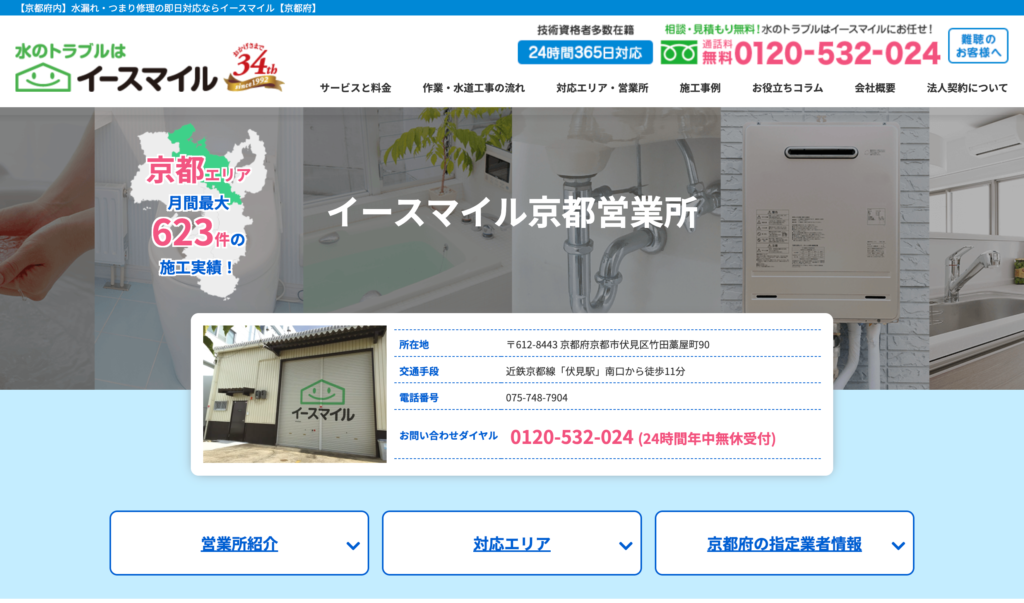Click the (24時間年中無休受付) note
The height and width of the screenshot is (603, 1024).
click(707, 438)
